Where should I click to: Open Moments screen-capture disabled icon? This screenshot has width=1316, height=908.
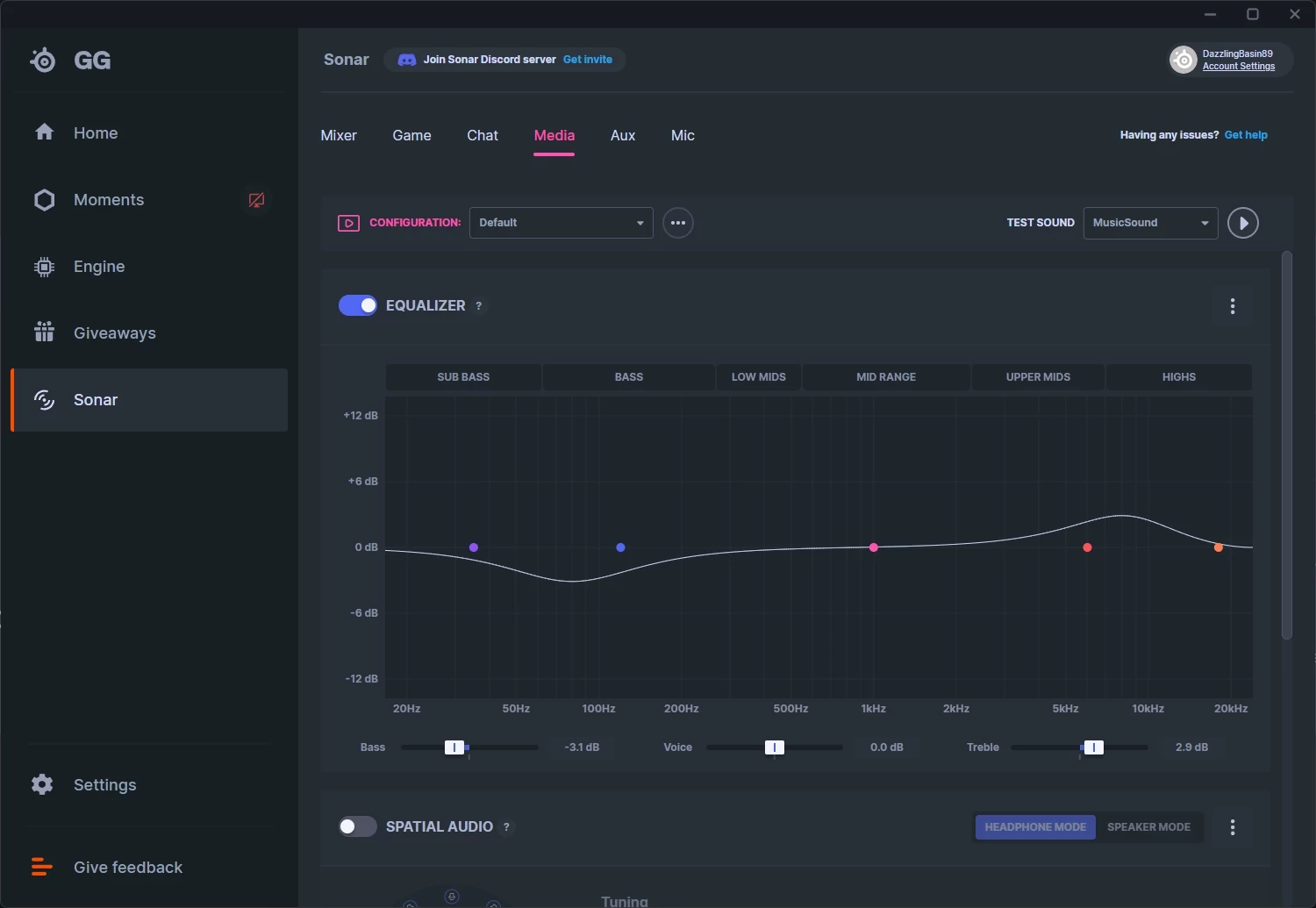(x=256, y=200)
